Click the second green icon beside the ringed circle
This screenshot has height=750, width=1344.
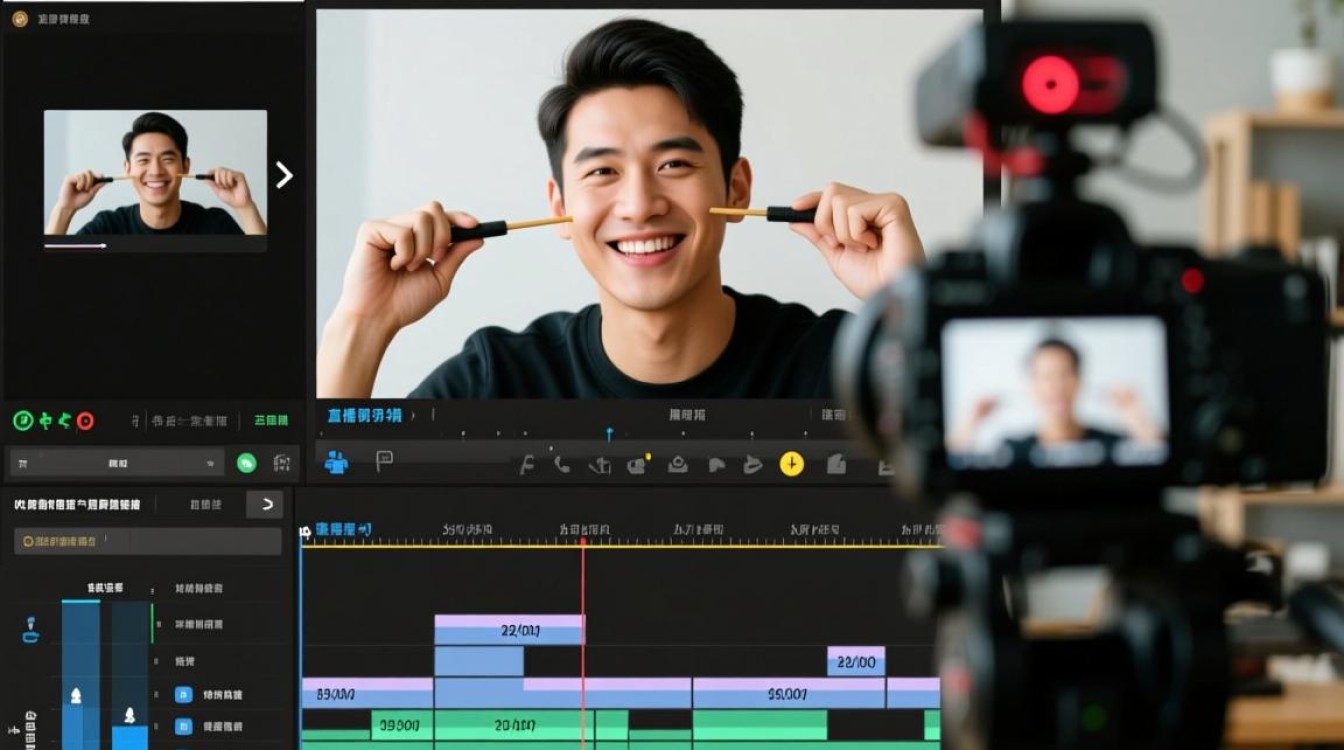pyautogui.click(x=46, y=421)
